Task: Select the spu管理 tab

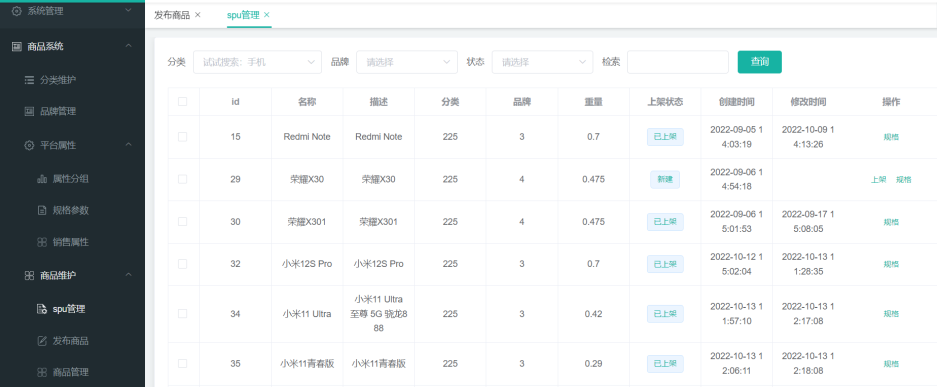Action: (x=243, y=15)
